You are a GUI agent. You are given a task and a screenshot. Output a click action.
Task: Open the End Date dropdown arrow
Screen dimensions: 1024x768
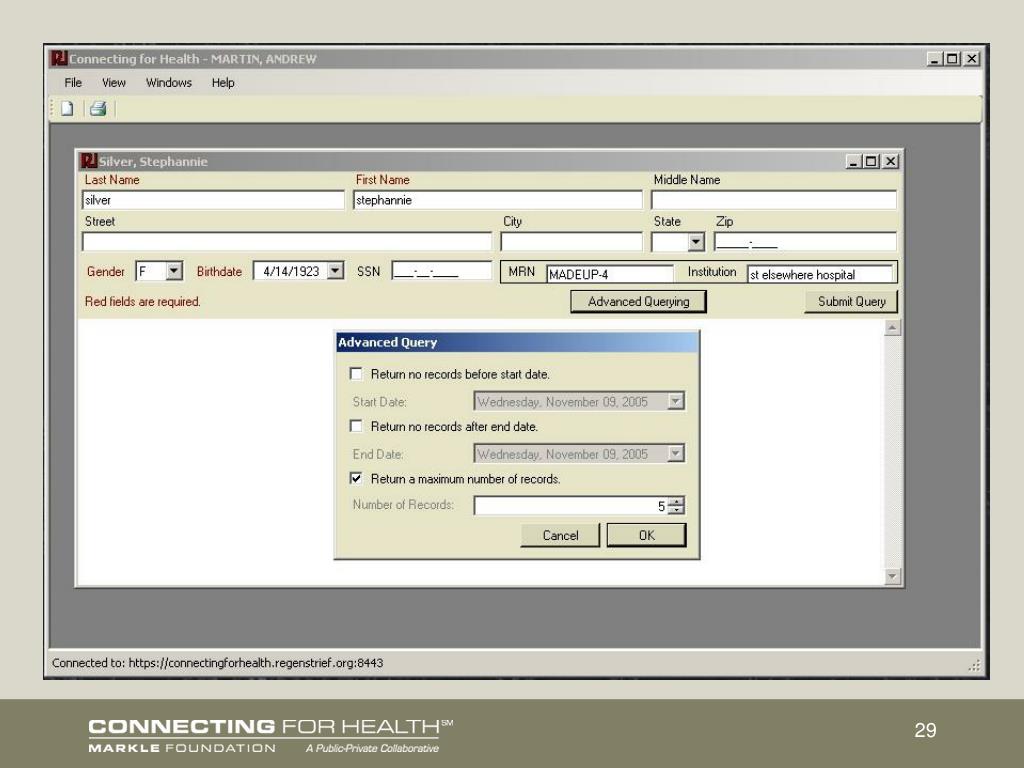pyautogui.click(x=676, y=453)
